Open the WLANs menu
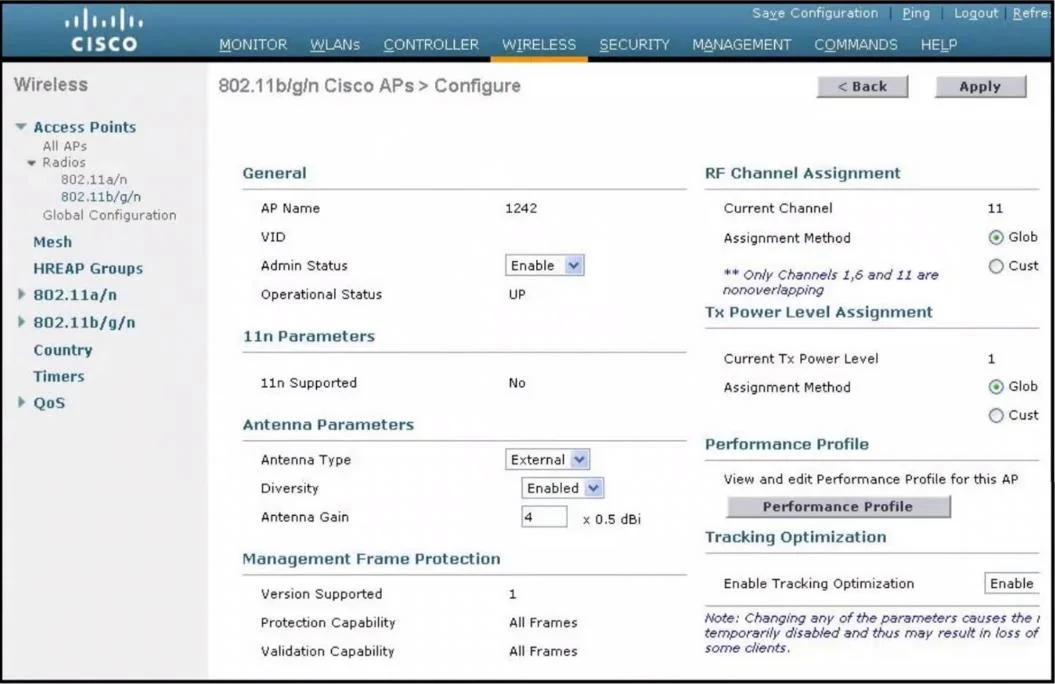Viewport: 1055px width, 684px height. tap(335, 44)
